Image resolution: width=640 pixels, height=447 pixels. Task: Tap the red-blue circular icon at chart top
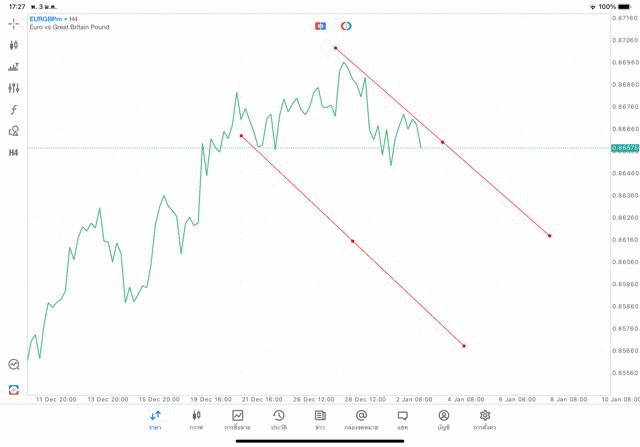346,25
